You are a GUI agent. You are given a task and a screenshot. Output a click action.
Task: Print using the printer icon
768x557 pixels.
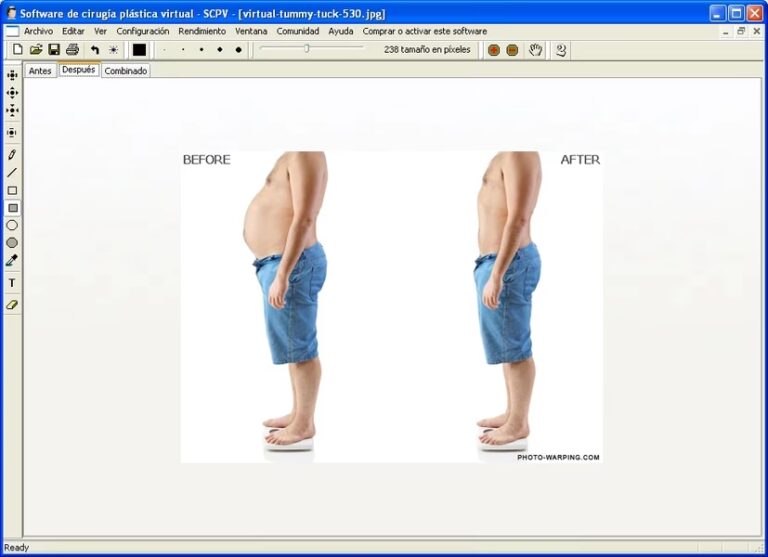click(x=72, y=49)
